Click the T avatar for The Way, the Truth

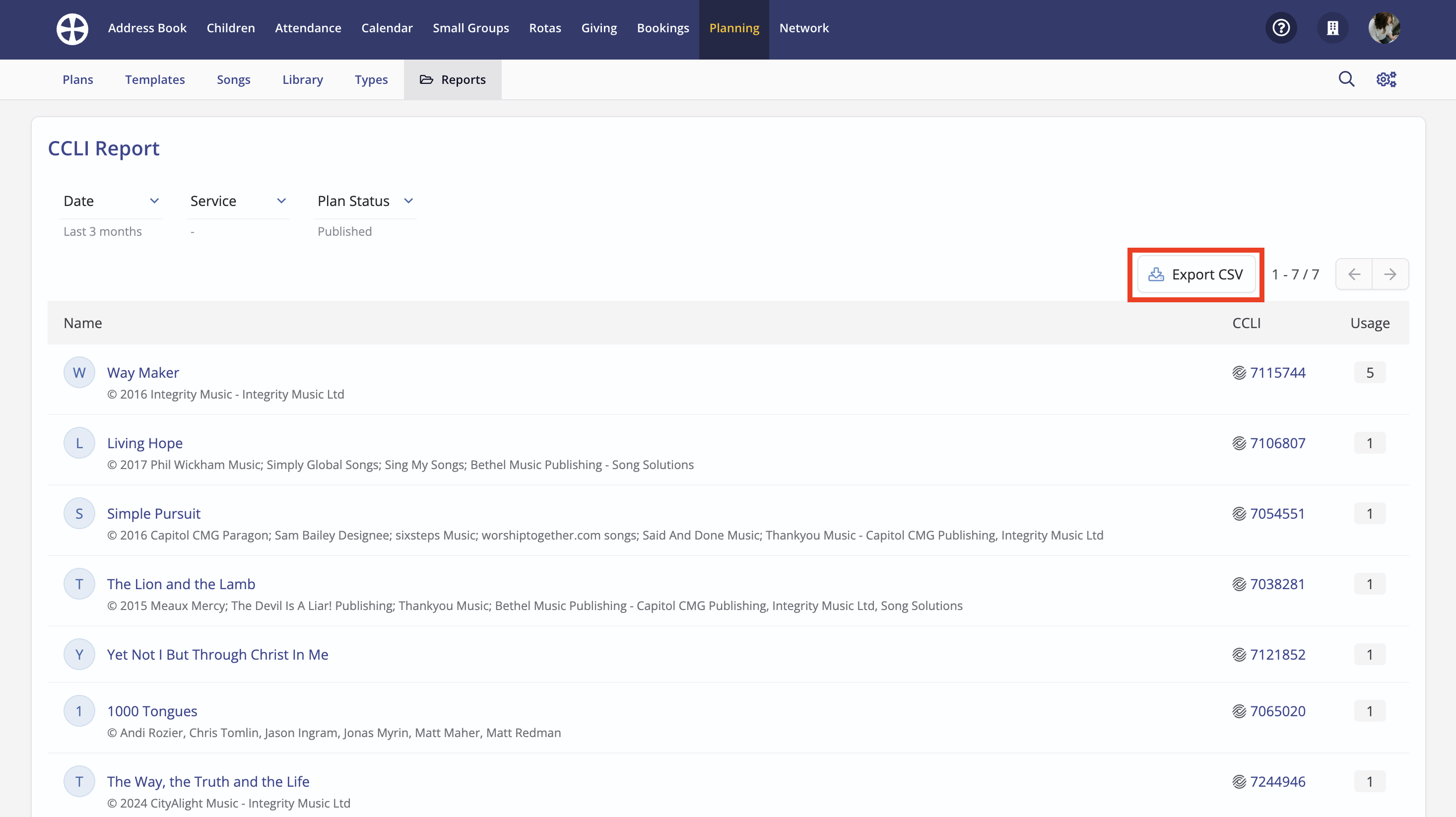coord(79,781)
